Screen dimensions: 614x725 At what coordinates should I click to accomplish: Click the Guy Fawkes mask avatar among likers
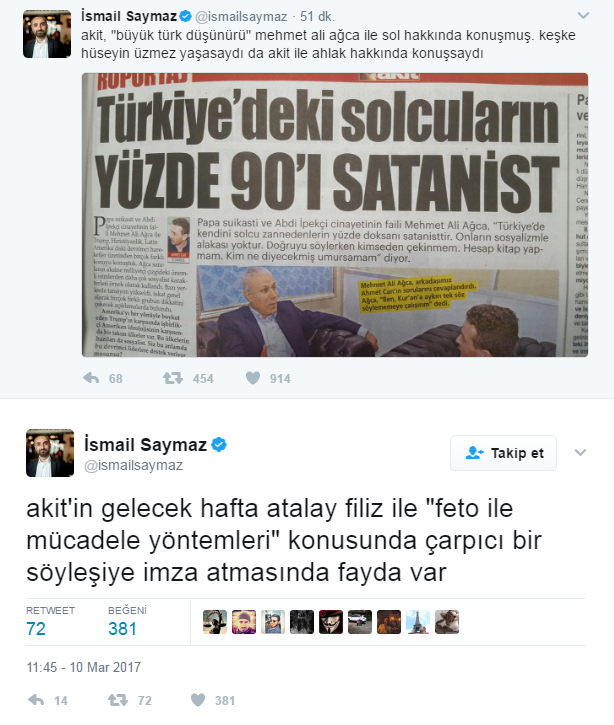pos(331,622)
